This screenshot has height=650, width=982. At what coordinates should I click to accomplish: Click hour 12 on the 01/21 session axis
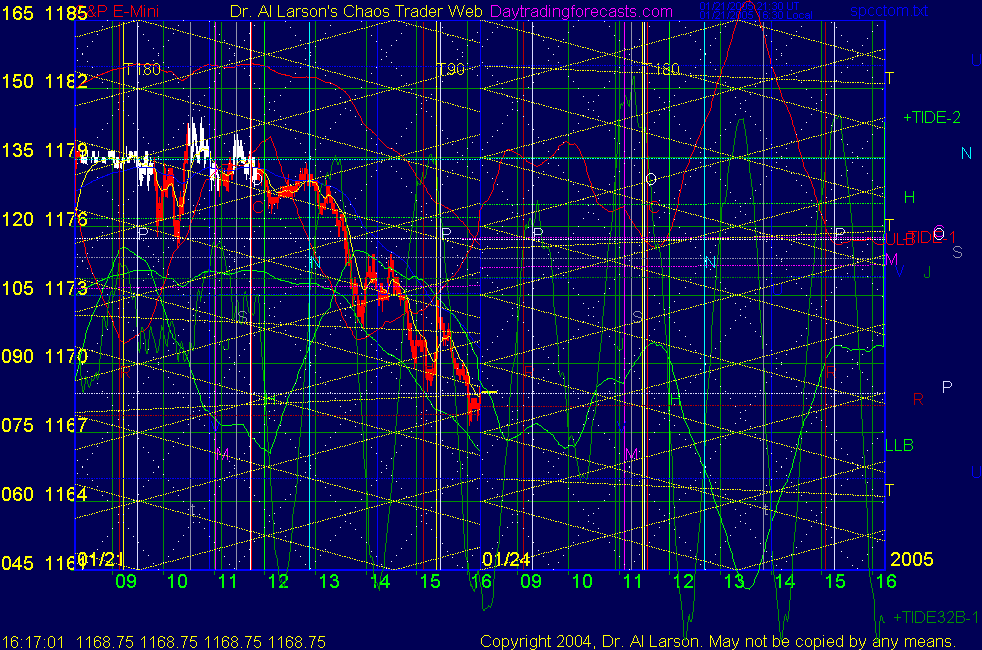click(278, 581)
